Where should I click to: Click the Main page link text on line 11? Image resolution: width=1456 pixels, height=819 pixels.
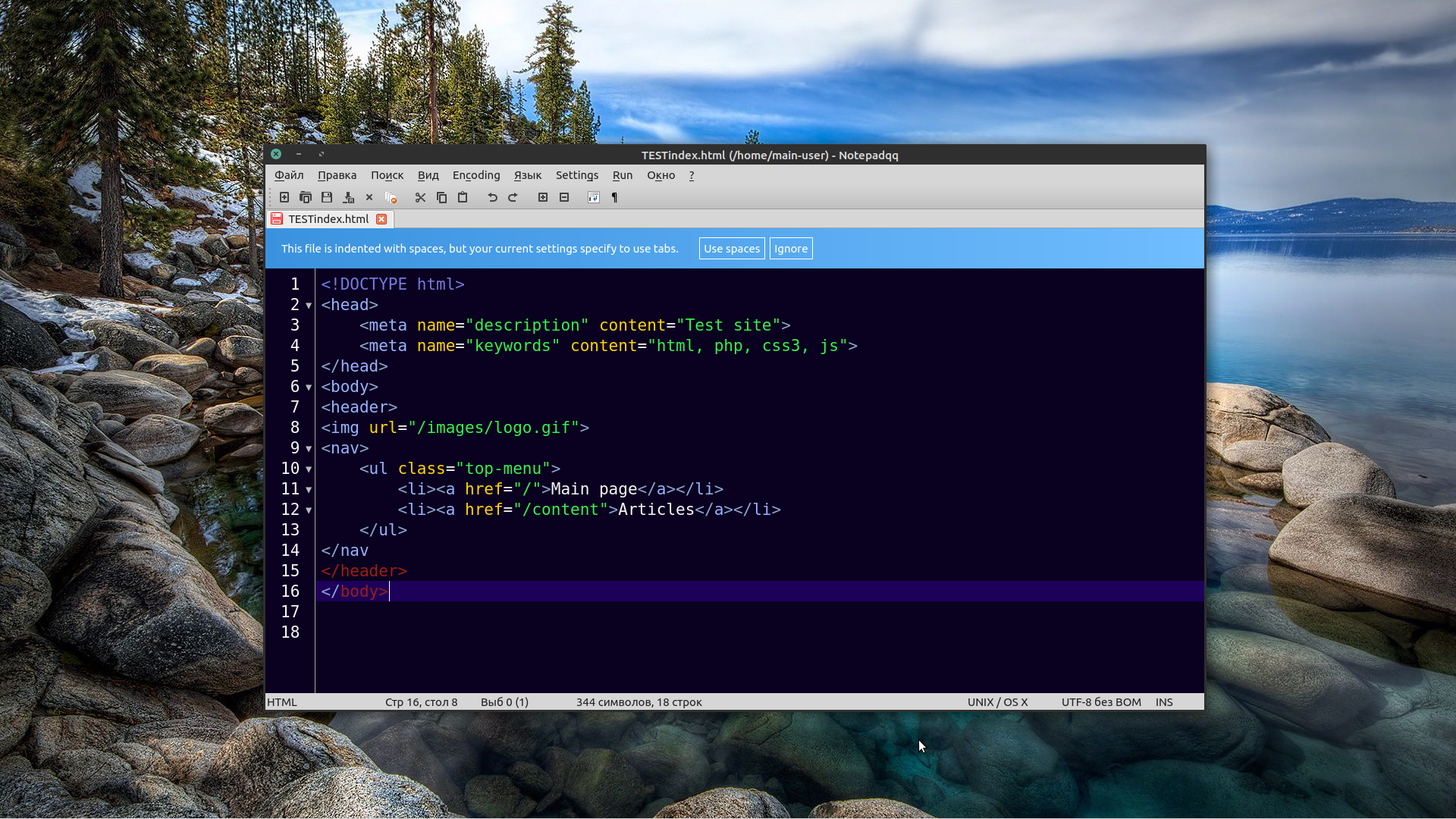pyautogui.click(x=595, y=489)
